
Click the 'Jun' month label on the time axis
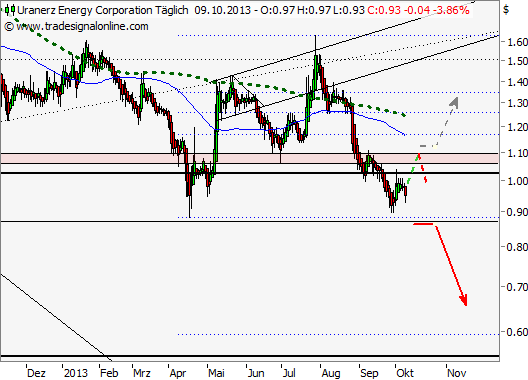click(256, 373)
